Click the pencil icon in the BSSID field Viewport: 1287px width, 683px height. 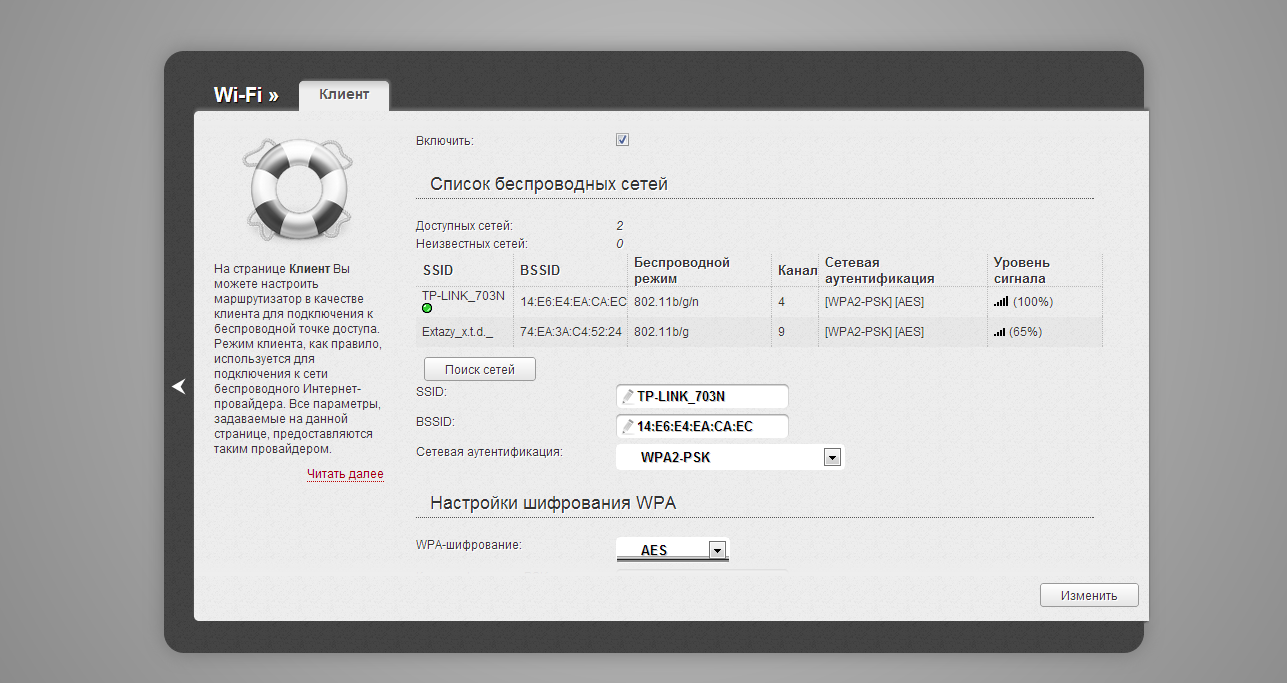coord(628,427)
